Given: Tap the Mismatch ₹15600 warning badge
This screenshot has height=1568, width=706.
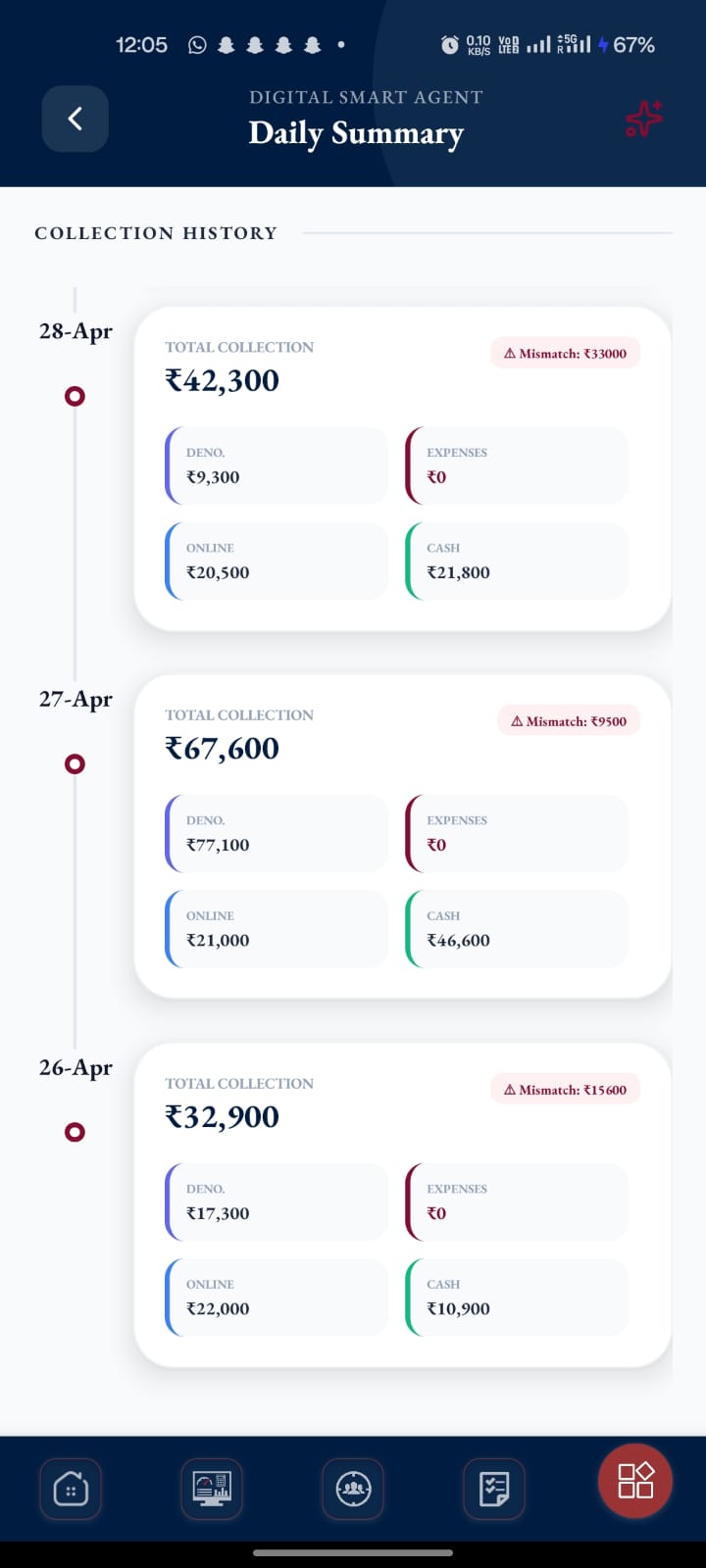Looking at the screenshot, I should [x=565, y=1089].
